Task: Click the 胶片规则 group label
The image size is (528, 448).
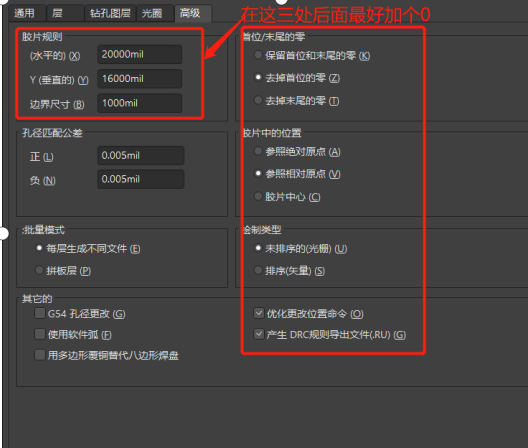Action: coord(42,37)
